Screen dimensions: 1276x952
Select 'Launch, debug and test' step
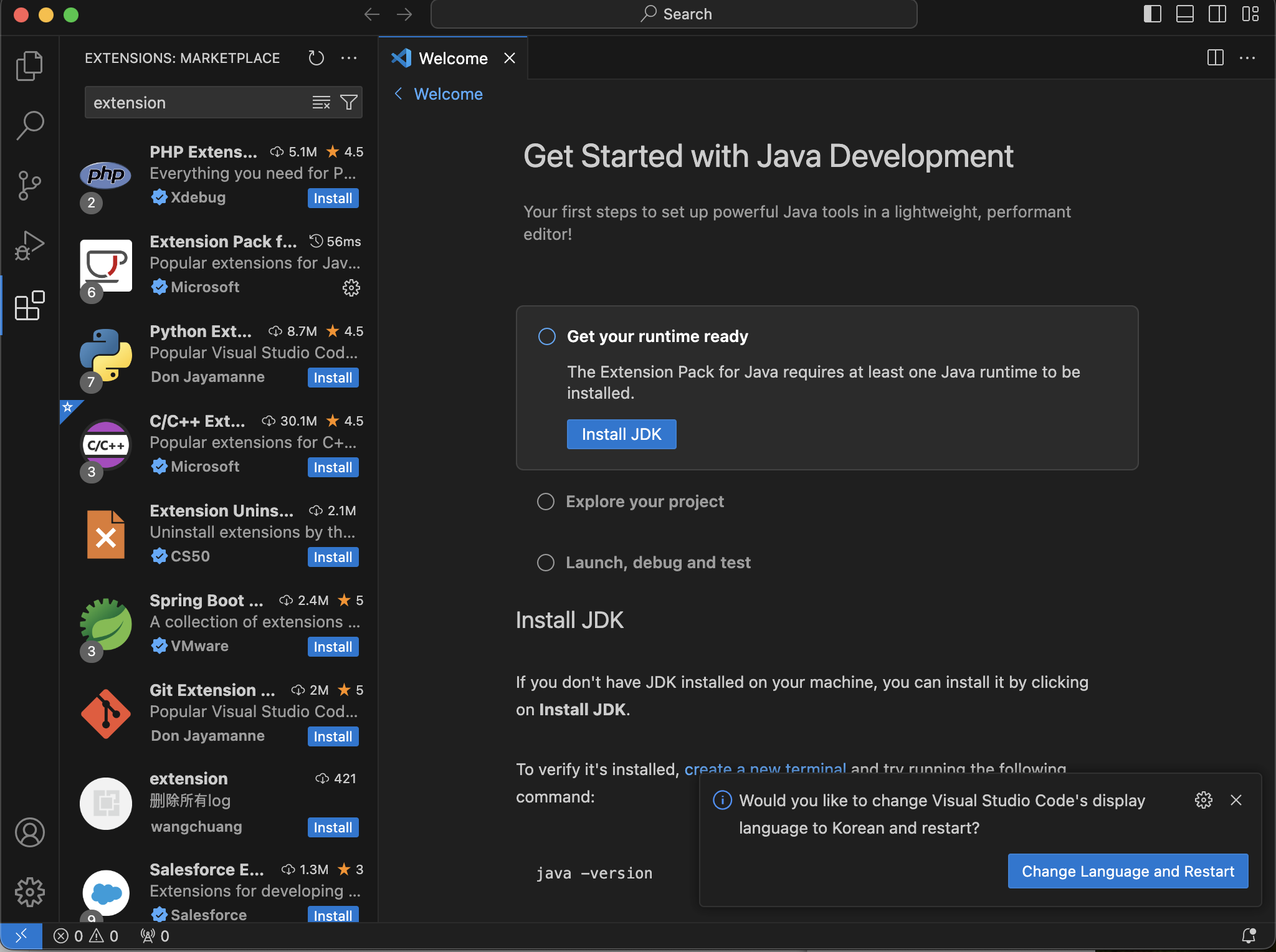644,563
